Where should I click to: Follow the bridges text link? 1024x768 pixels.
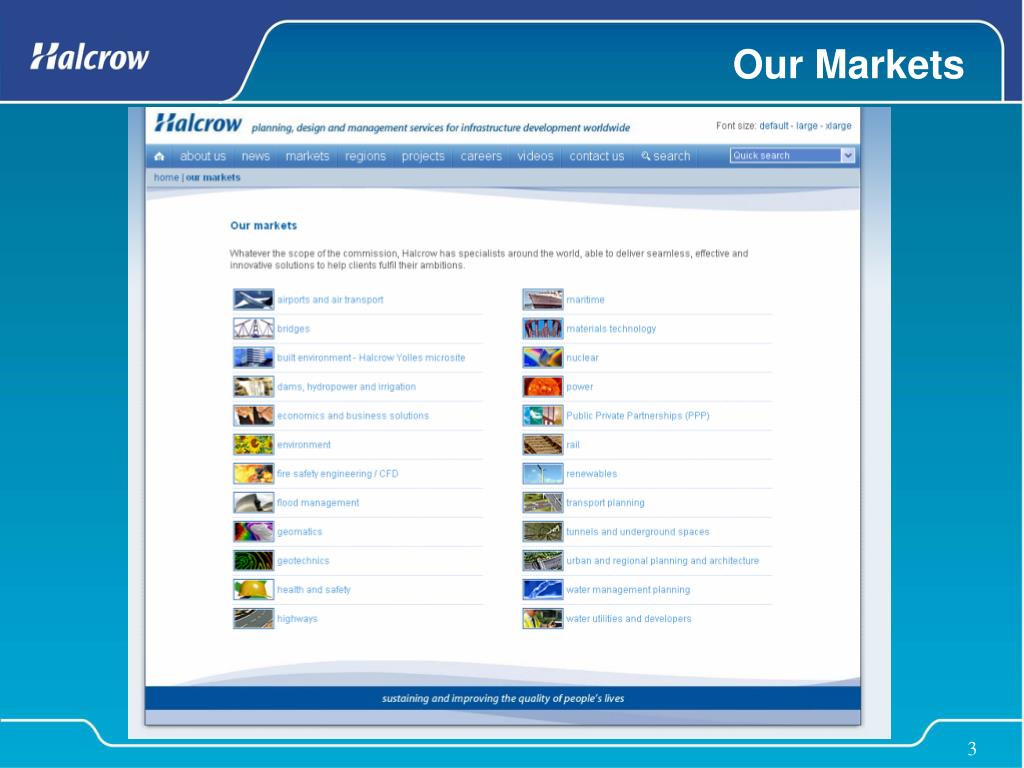point(293,328)
